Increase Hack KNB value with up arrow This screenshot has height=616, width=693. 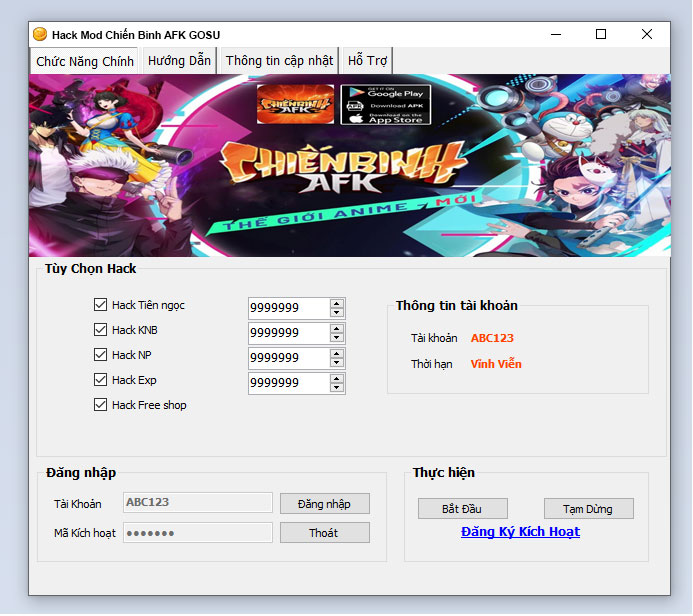click(x=337, y=329)
